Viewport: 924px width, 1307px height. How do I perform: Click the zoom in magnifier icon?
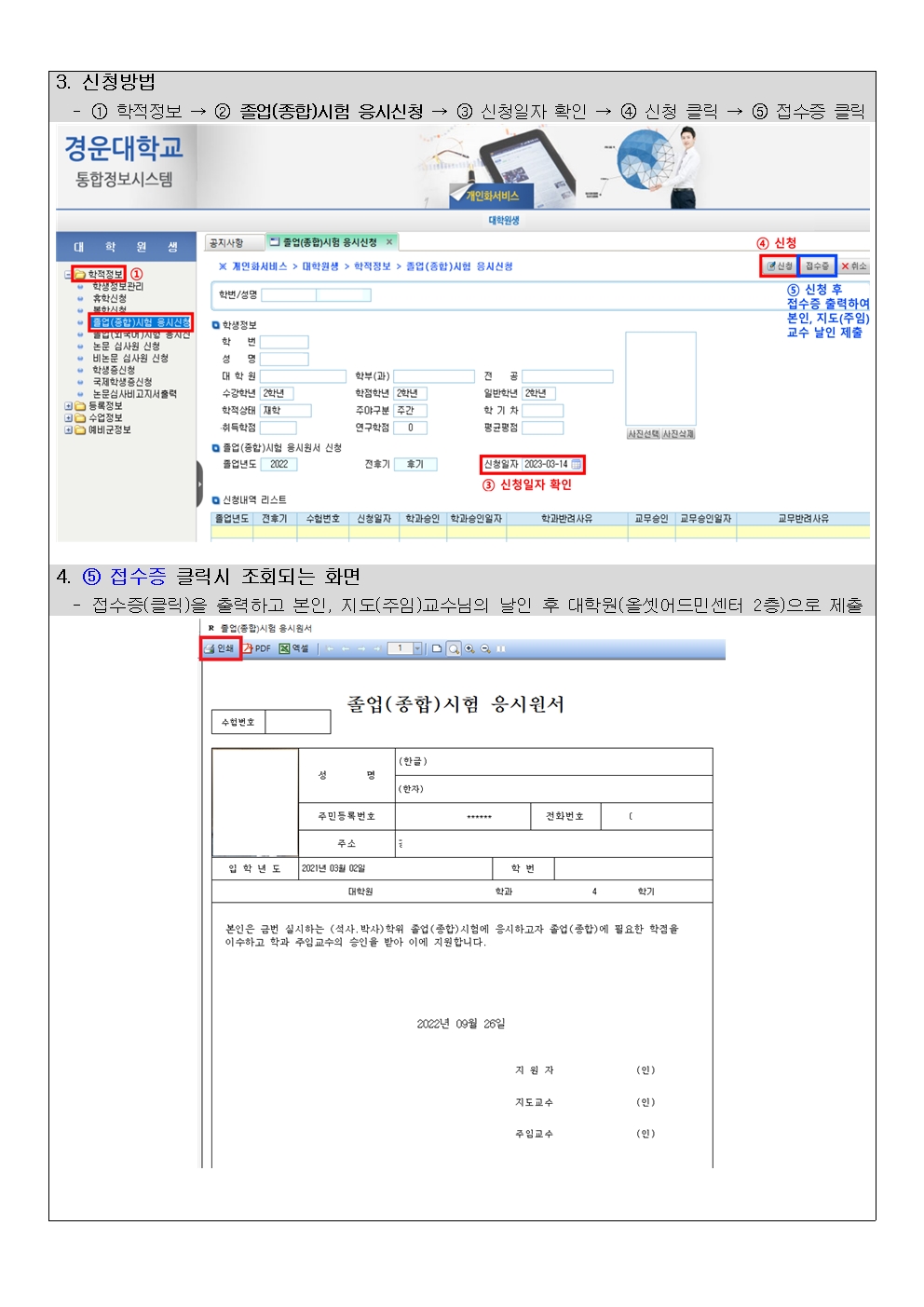click(469, 648)
